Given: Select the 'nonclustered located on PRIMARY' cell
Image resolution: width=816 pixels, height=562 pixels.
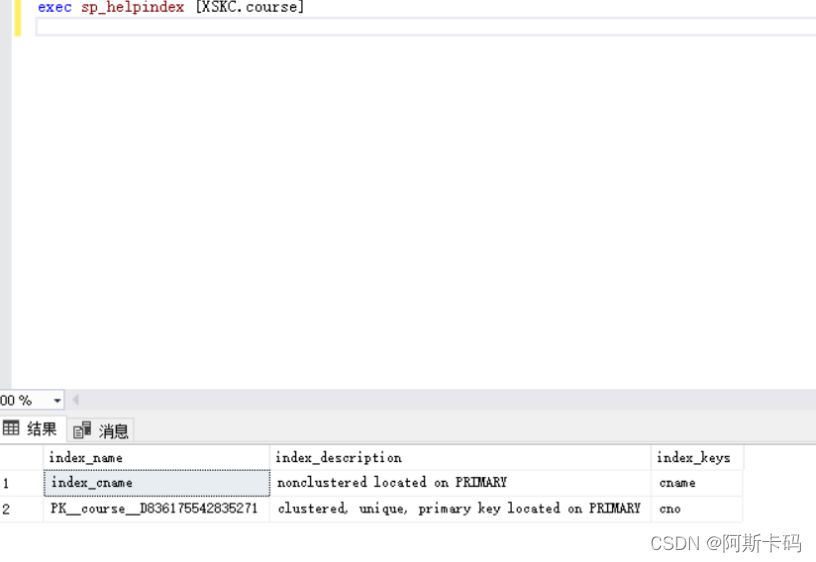Looking at the screenshot, I should pyautogui.click(x=461, y=483).
